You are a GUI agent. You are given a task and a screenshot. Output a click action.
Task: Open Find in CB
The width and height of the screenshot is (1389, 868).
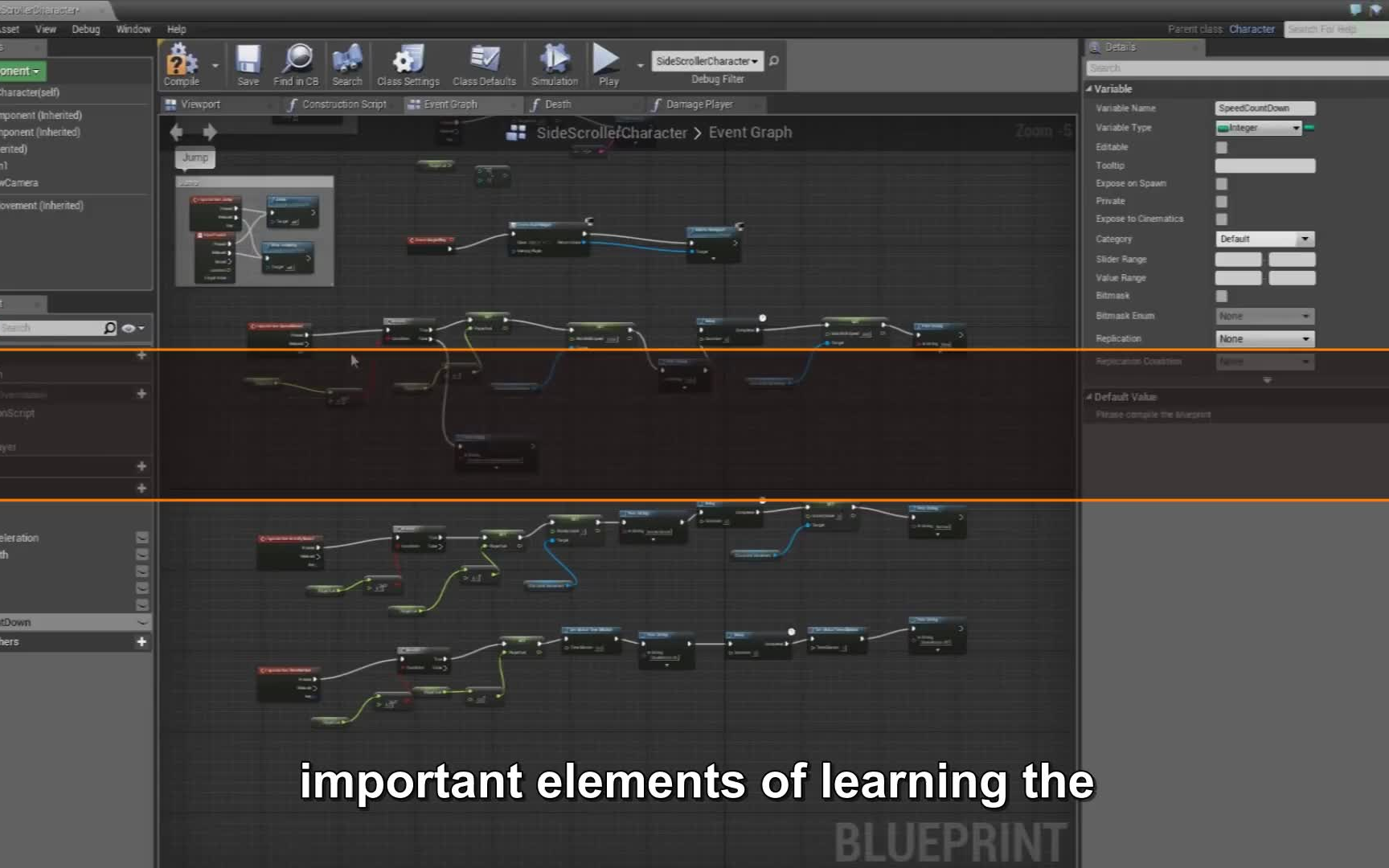(x=296, y=64)
